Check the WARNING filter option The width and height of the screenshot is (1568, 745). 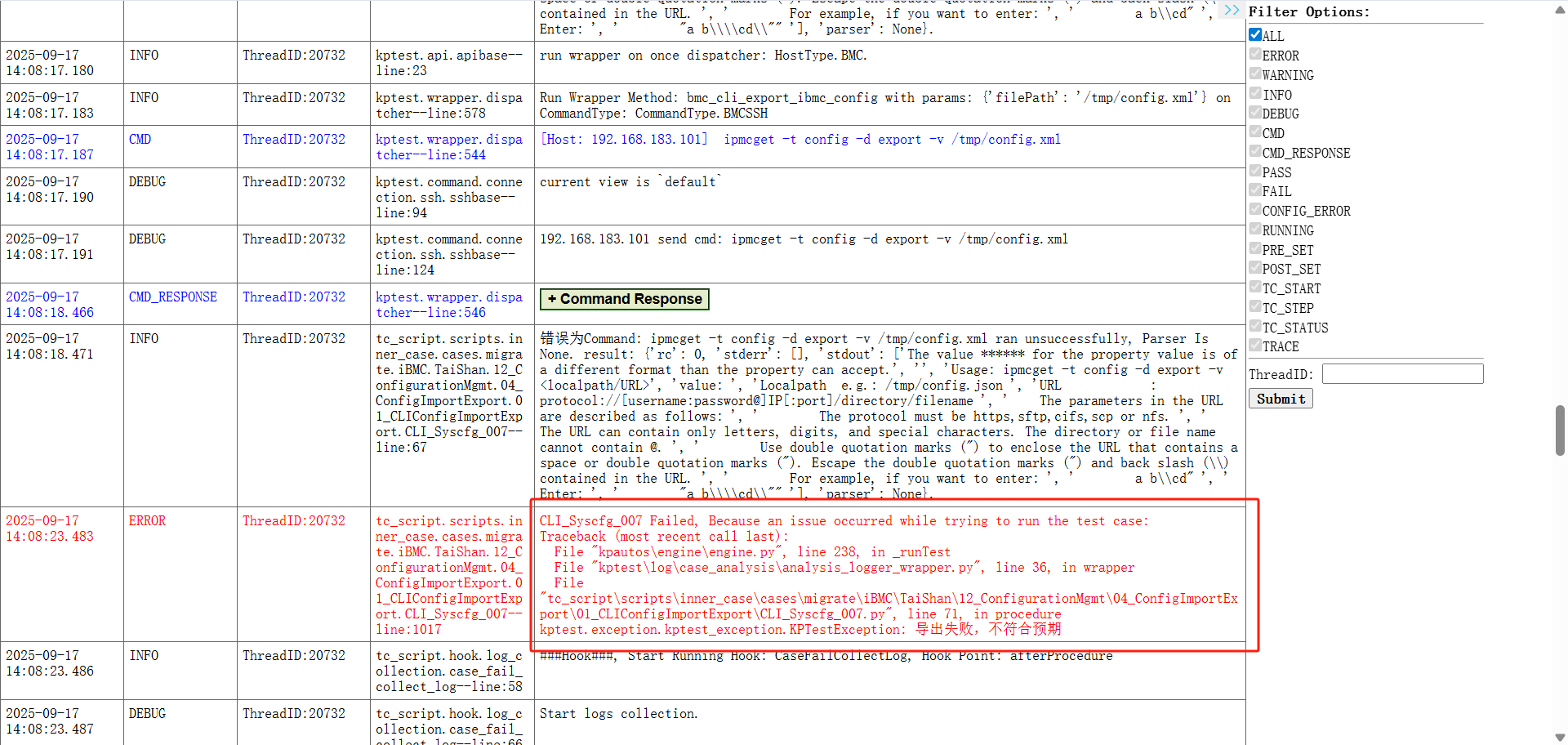[1255, 74]
